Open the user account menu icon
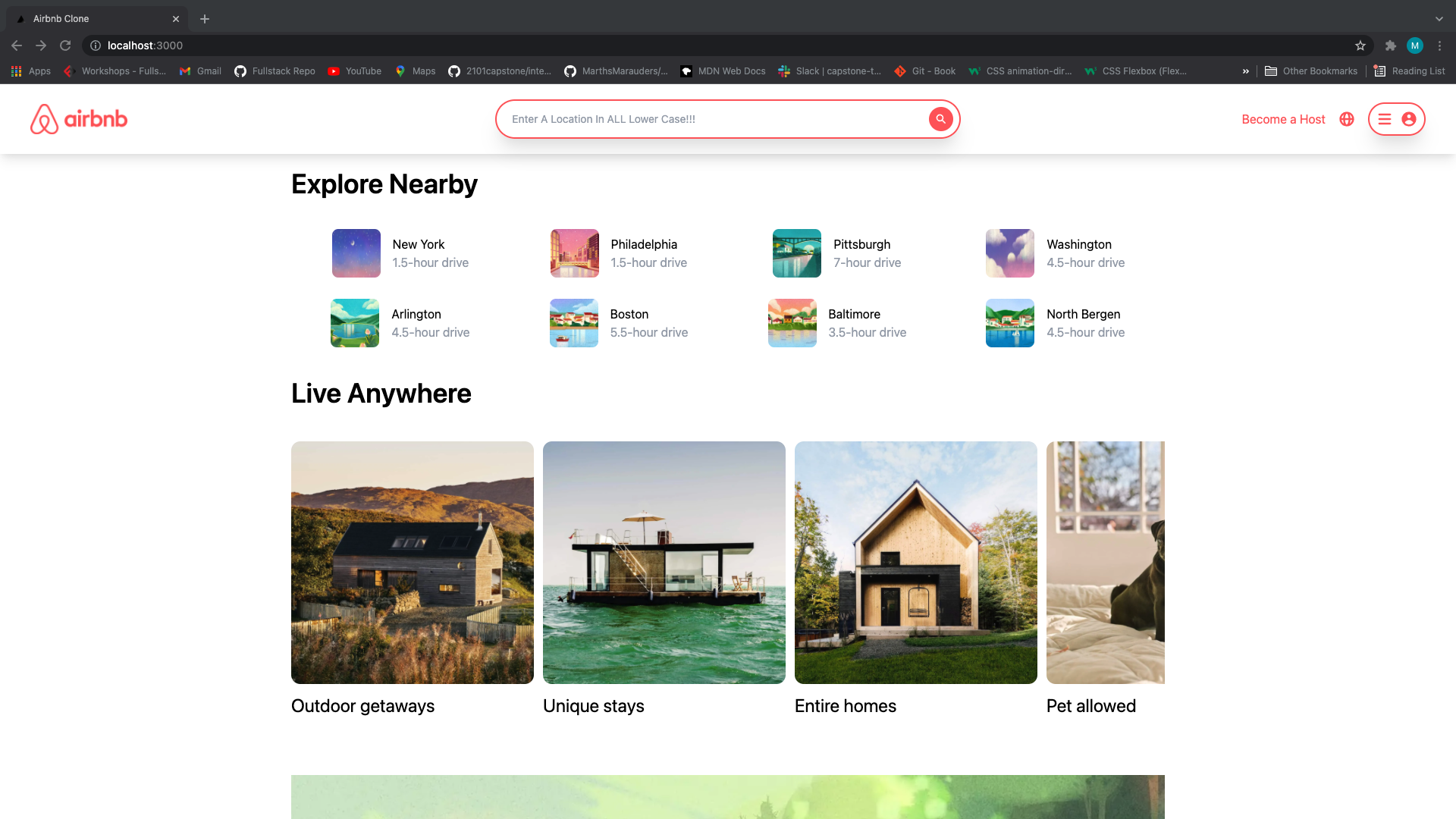 (1409, 119)
